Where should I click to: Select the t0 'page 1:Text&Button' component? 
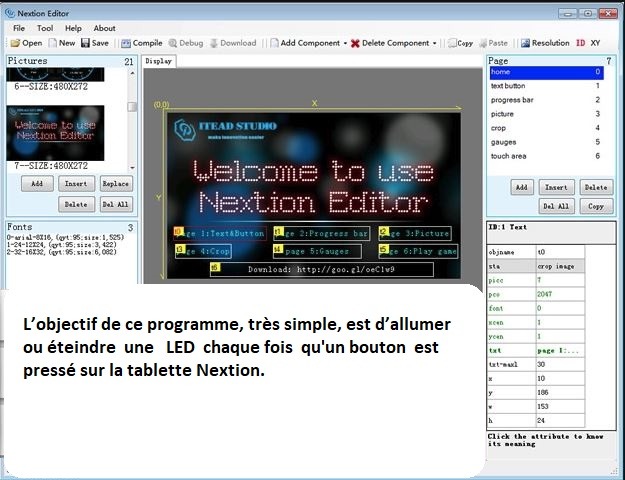pos(220,234)
